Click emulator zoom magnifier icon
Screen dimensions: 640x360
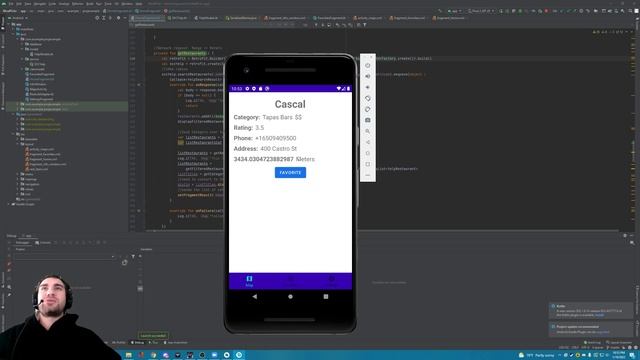(x=368, y=131)
